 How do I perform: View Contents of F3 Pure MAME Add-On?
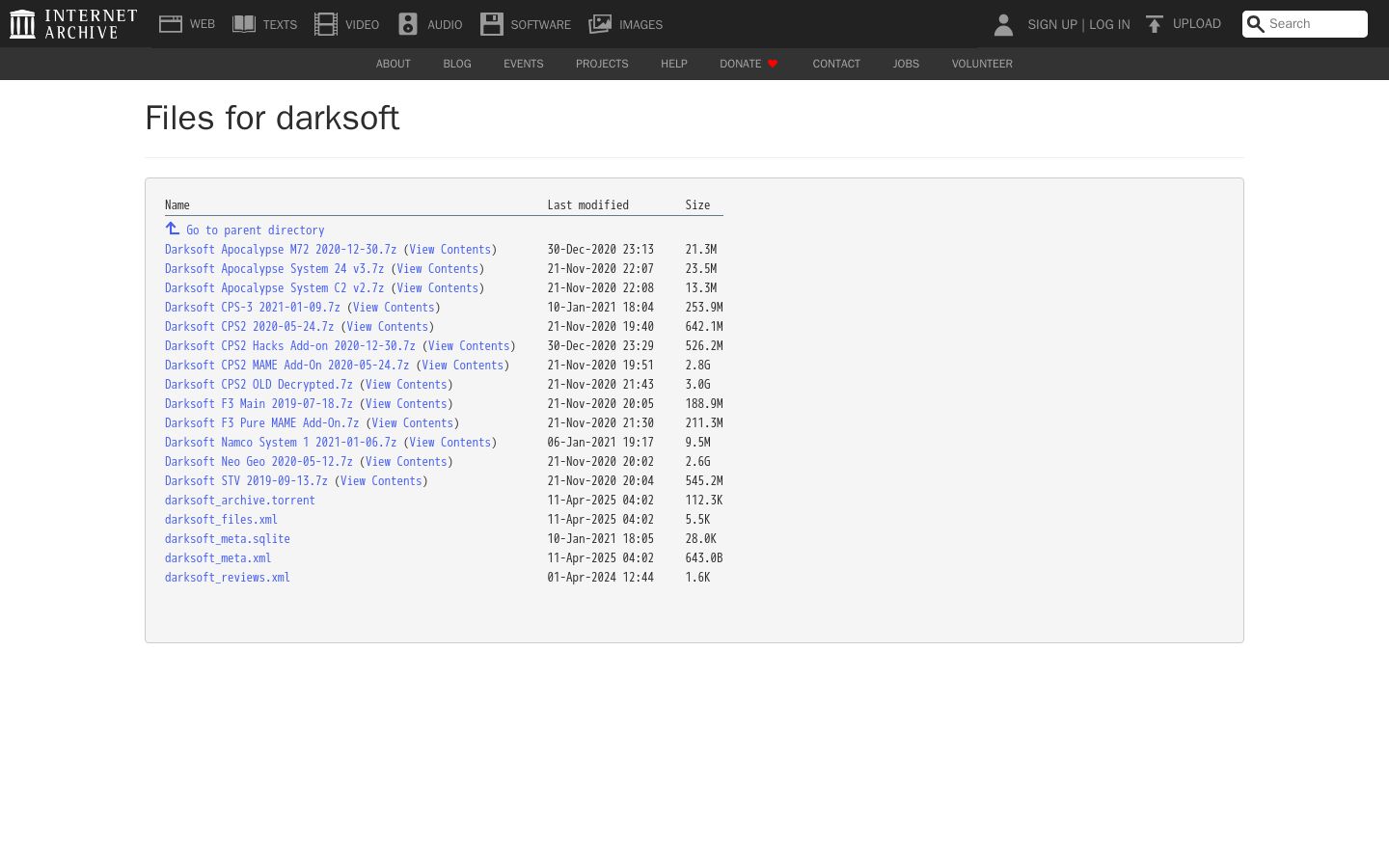coord(413,423)
